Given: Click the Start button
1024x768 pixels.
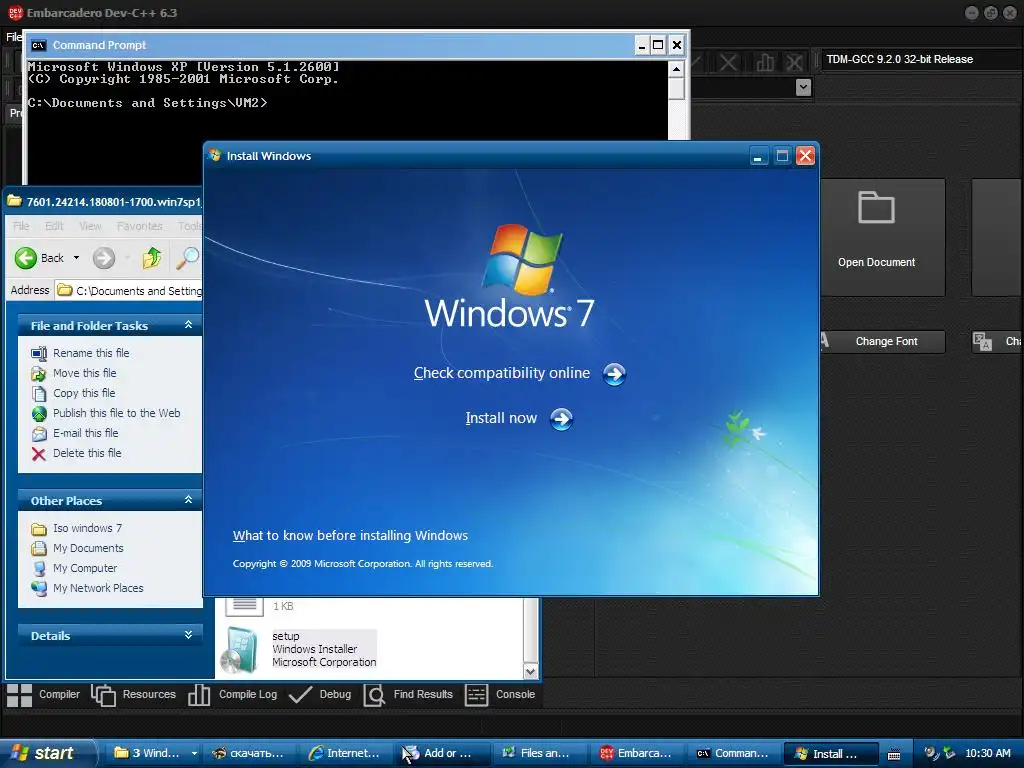Looking at the screenshot, I should (47, 754).
